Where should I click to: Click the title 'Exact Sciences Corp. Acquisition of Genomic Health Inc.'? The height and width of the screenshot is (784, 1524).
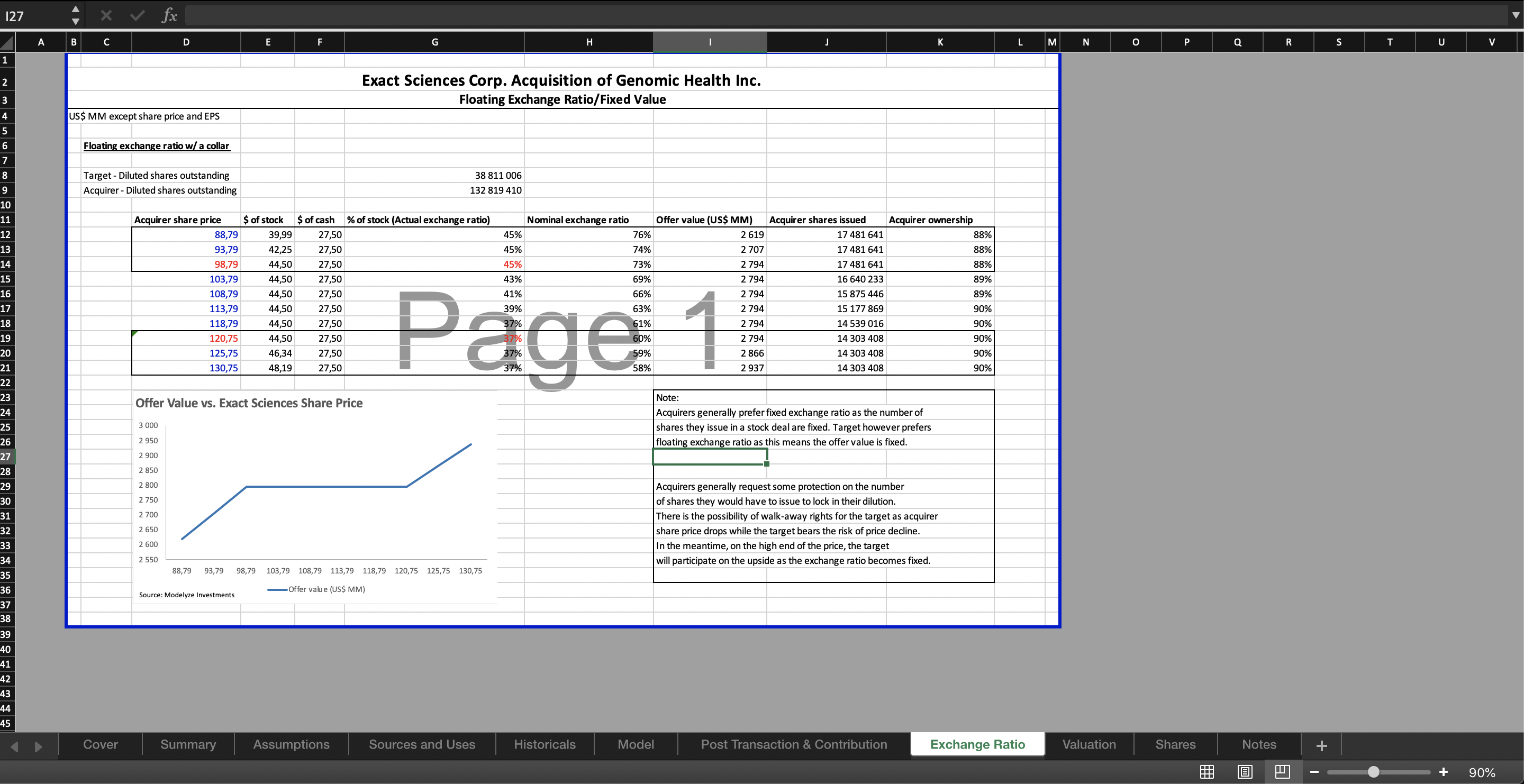click(561, 80)
